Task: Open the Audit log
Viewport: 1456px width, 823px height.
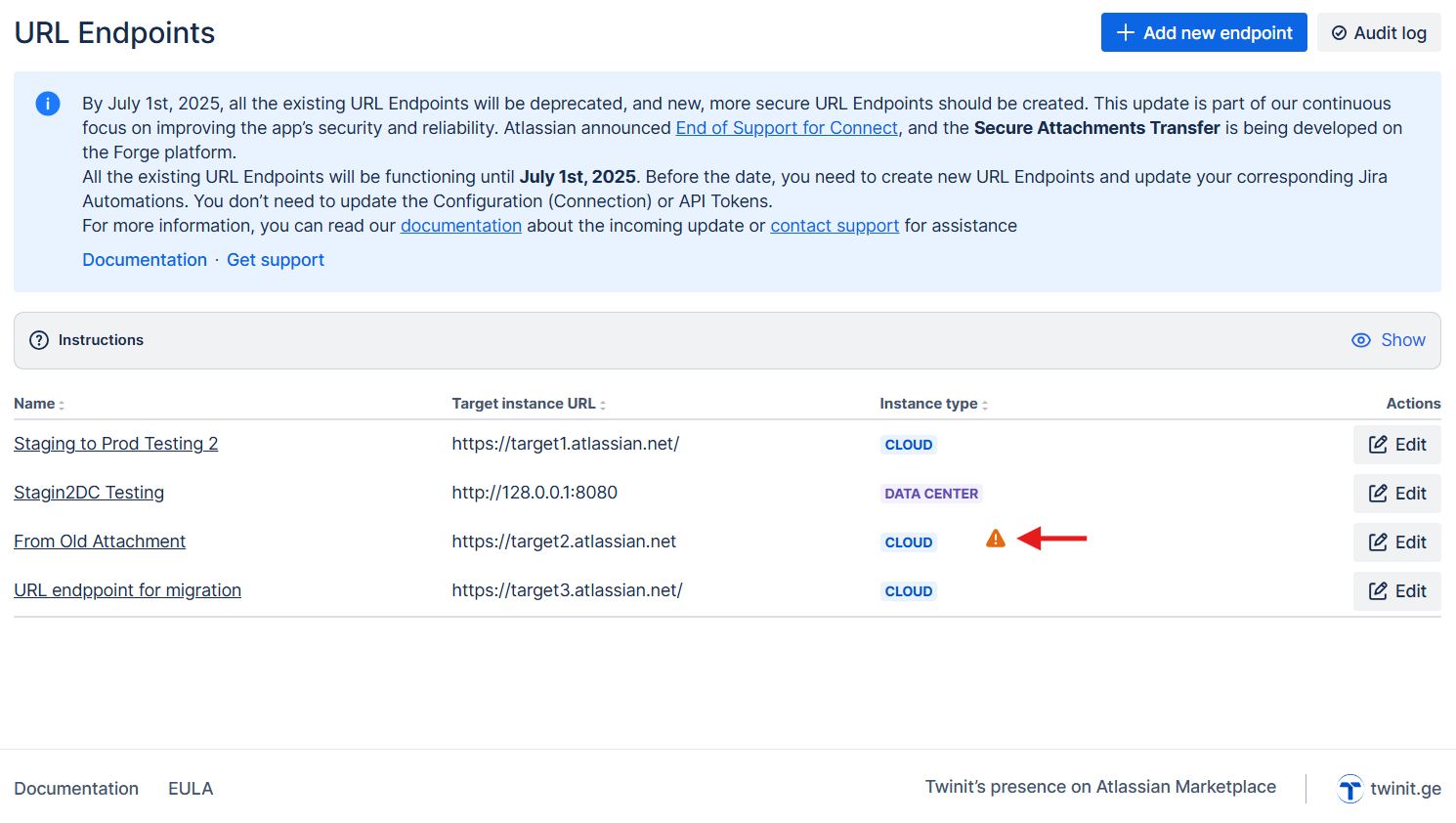Action: point(1379,32)
